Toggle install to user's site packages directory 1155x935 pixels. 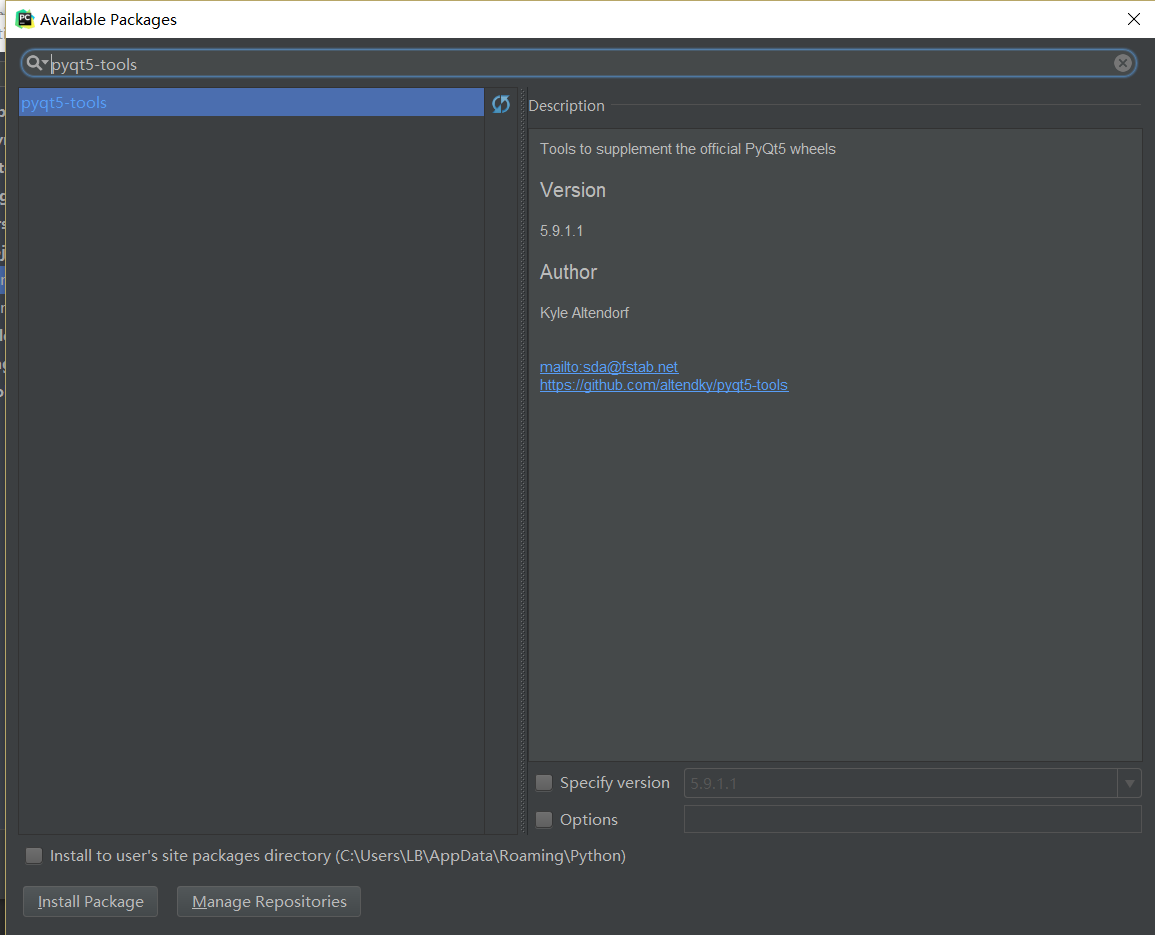tap(34, 855)
